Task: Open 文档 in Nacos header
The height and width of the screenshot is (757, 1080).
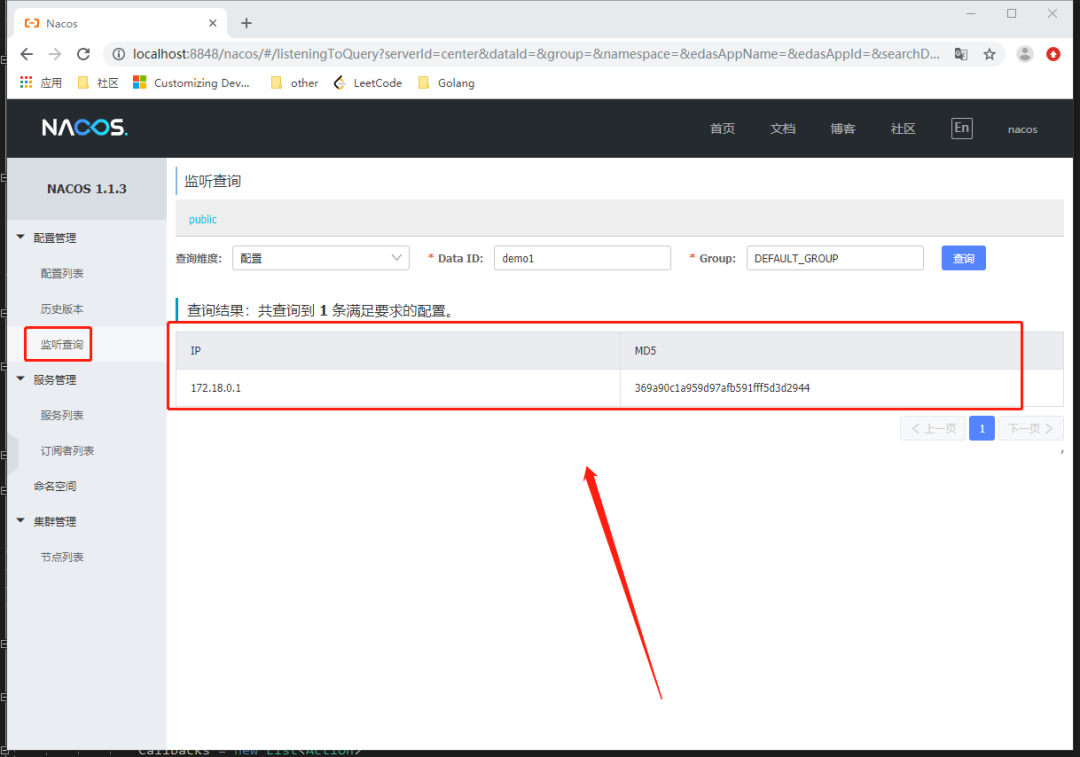Action: [x=782, y=129]
